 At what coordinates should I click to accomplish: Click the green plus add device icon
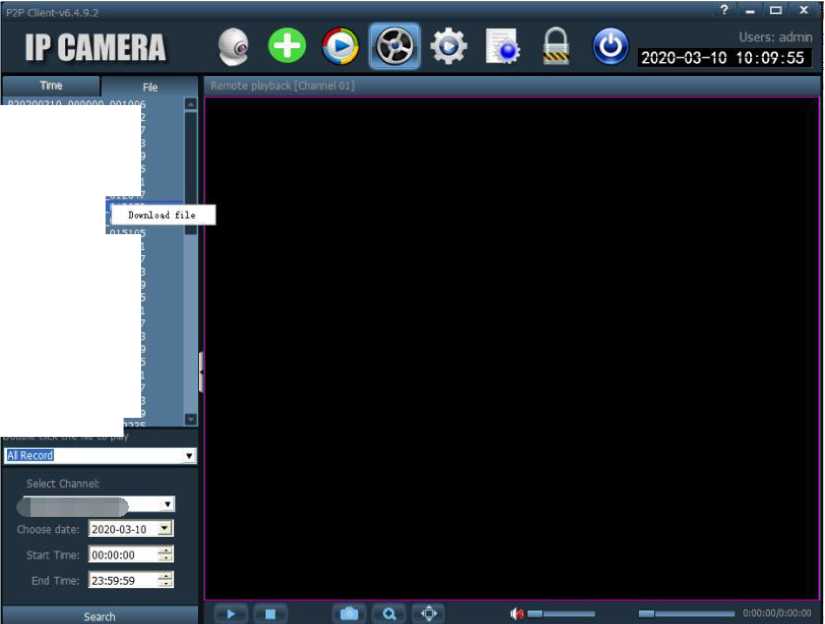click(x=287, y=46)
